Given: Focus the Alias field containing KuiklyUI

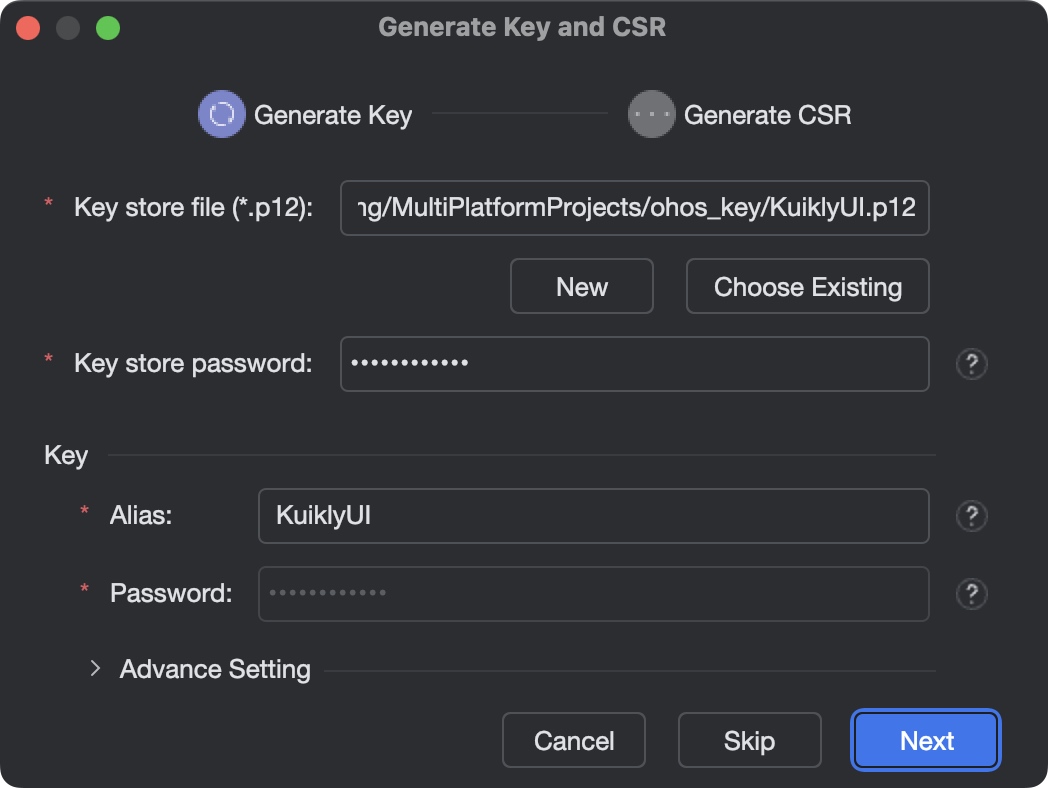Looking at the screenshot, I should (x=593, y=516).
